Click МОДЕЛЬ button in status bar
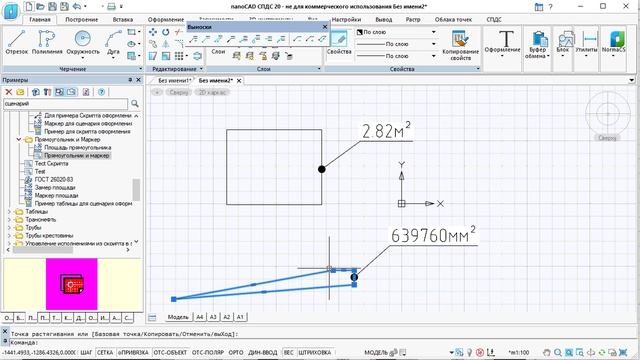This screenshot has width=640, height=360. tap(376, 352)
